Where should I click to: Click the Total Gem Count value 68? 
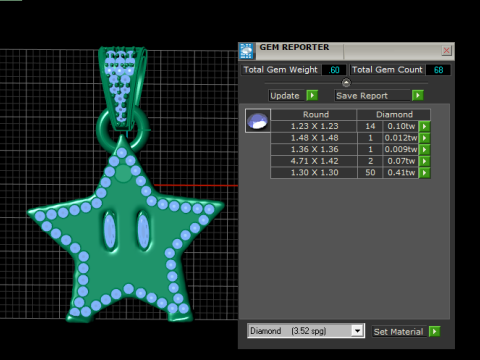(438, 70)
